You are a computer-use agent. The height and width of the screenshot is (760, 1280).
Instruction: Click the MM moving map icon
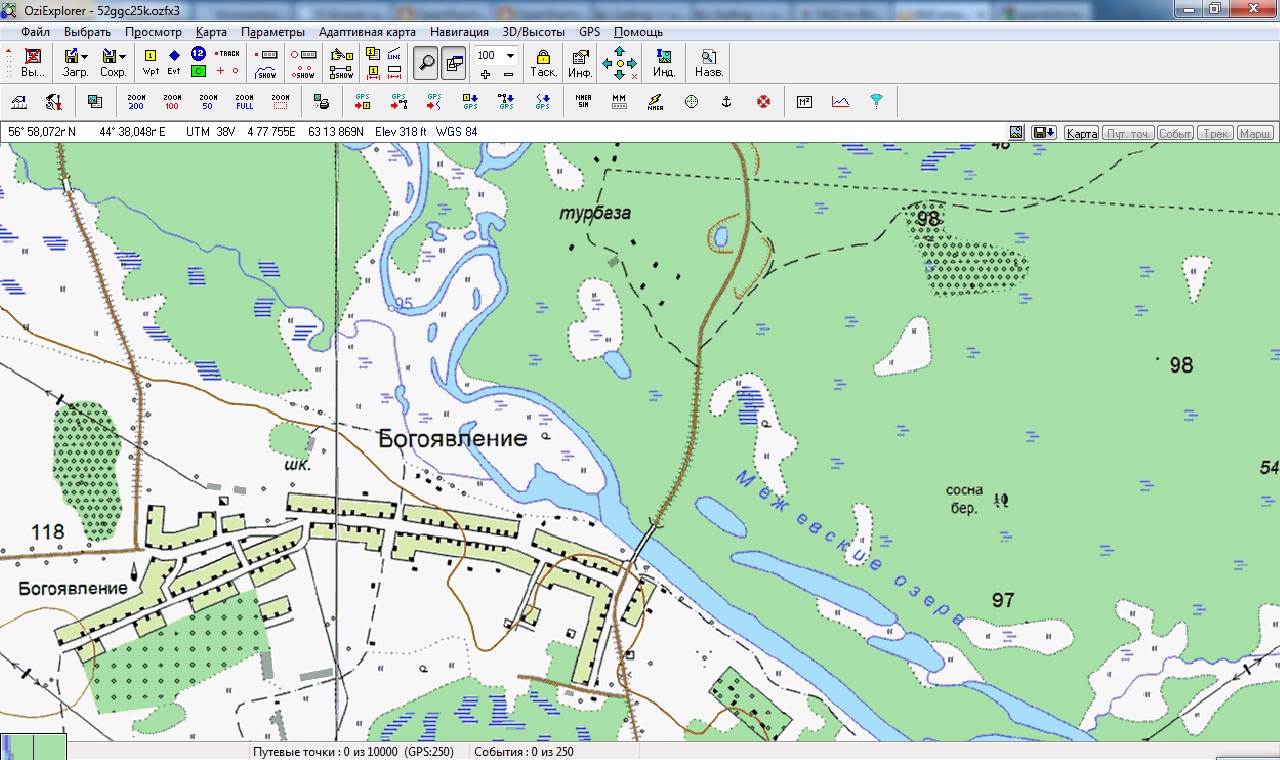point(619,101)
